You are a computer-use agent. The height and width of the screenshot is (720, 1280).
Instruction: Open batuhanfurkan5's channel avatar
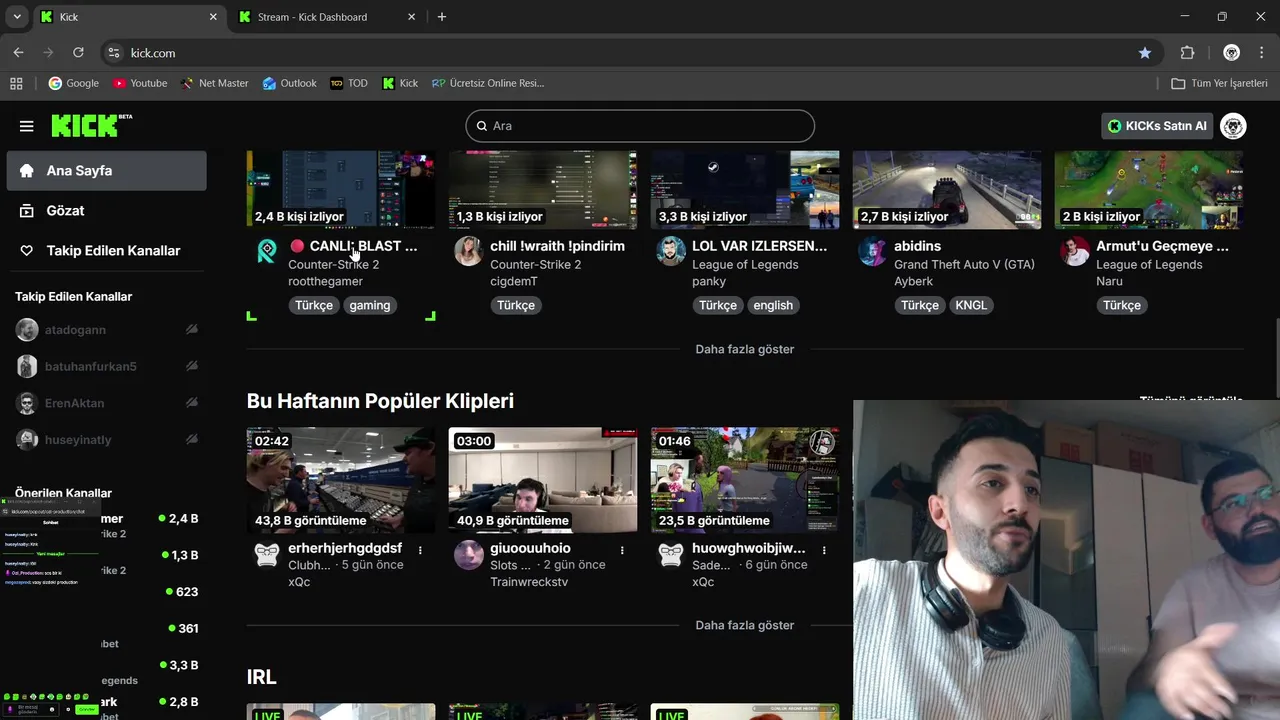(x=27, y=366)
